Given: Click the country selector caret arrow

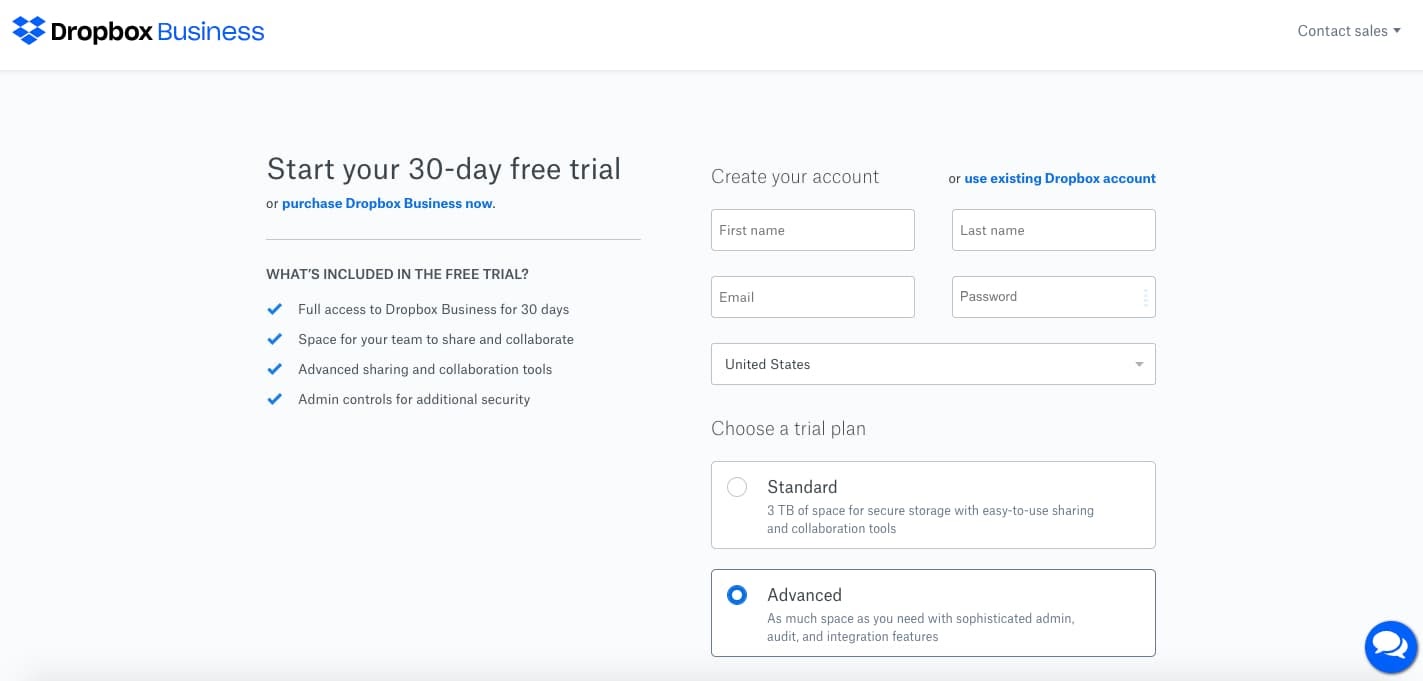Looking at the screenshot, I should [1139, 364].
